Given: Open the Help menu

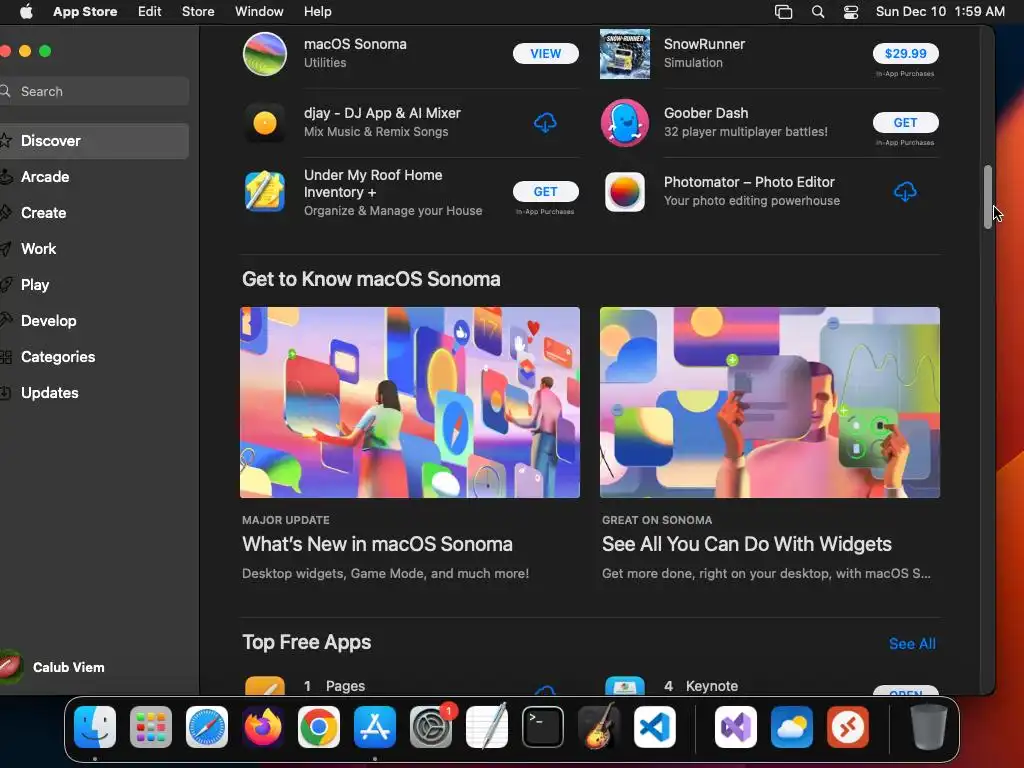Looking at the screenshot, I should tap(317, 12).
